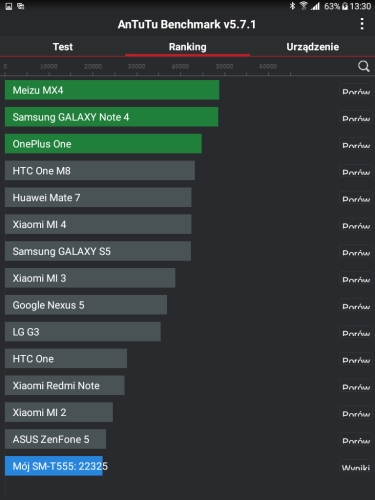375x500 pixels.
Task: Open the three-dot overflow menu
Action: [362, 24]
